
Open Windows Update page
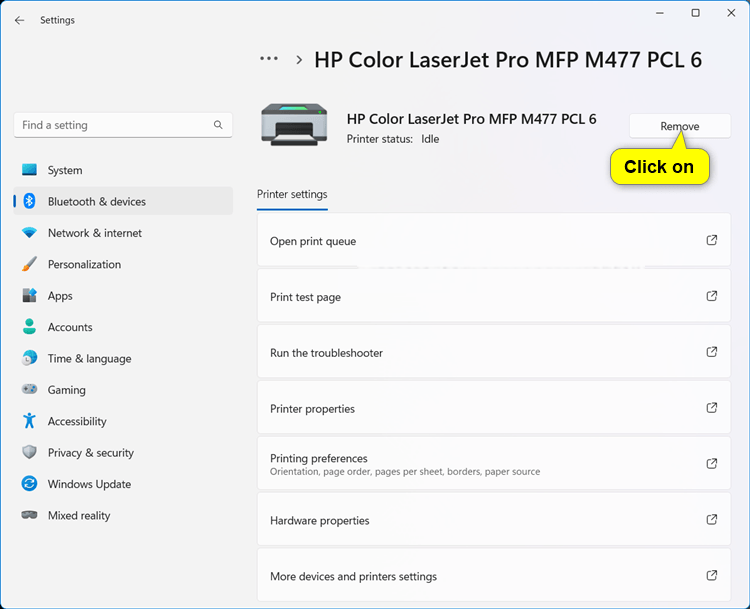tap(123, 484)
